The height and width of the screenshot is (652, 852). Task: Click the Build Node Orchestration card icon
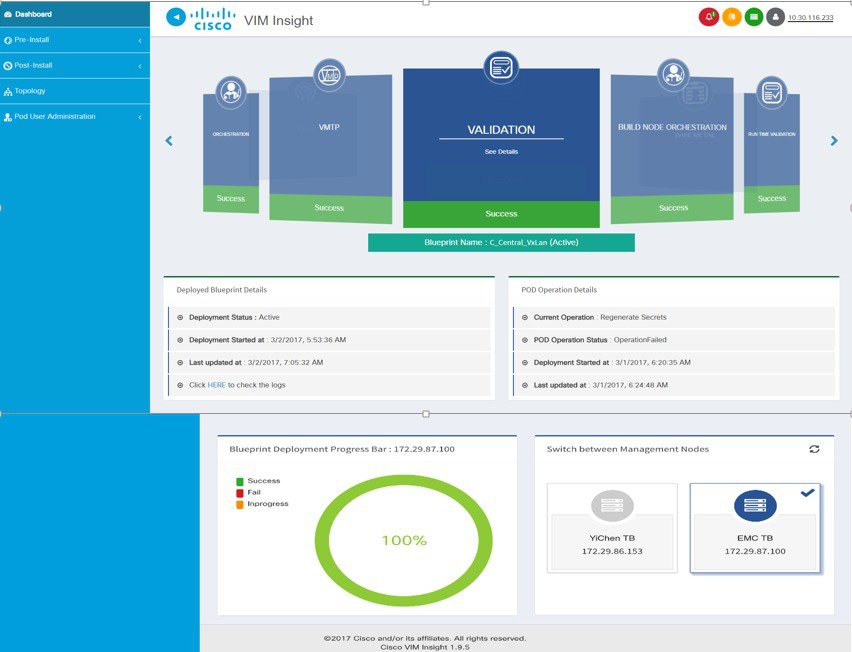(673, 74)
